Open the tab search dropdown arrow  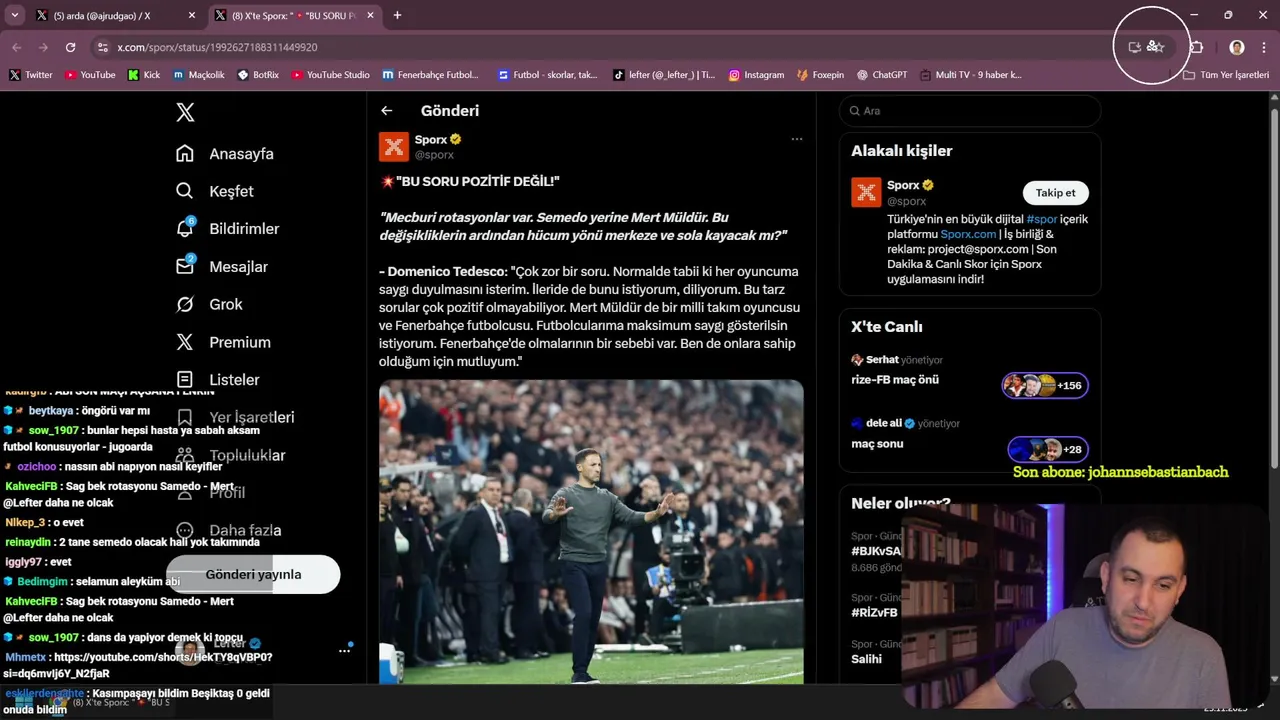click(14, 15)
